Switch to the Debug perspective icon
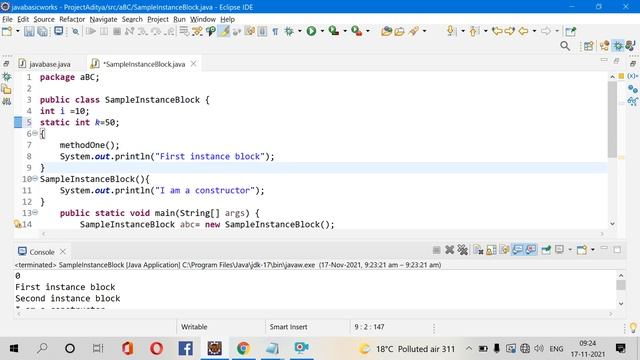The width and height of the screenshot is (640, 360). [x=618, y=46]
